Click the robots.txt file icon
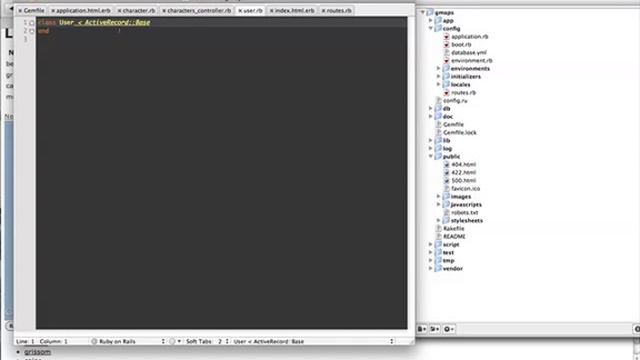This screenshot has height=360, width=640. [x=446, y=212]
